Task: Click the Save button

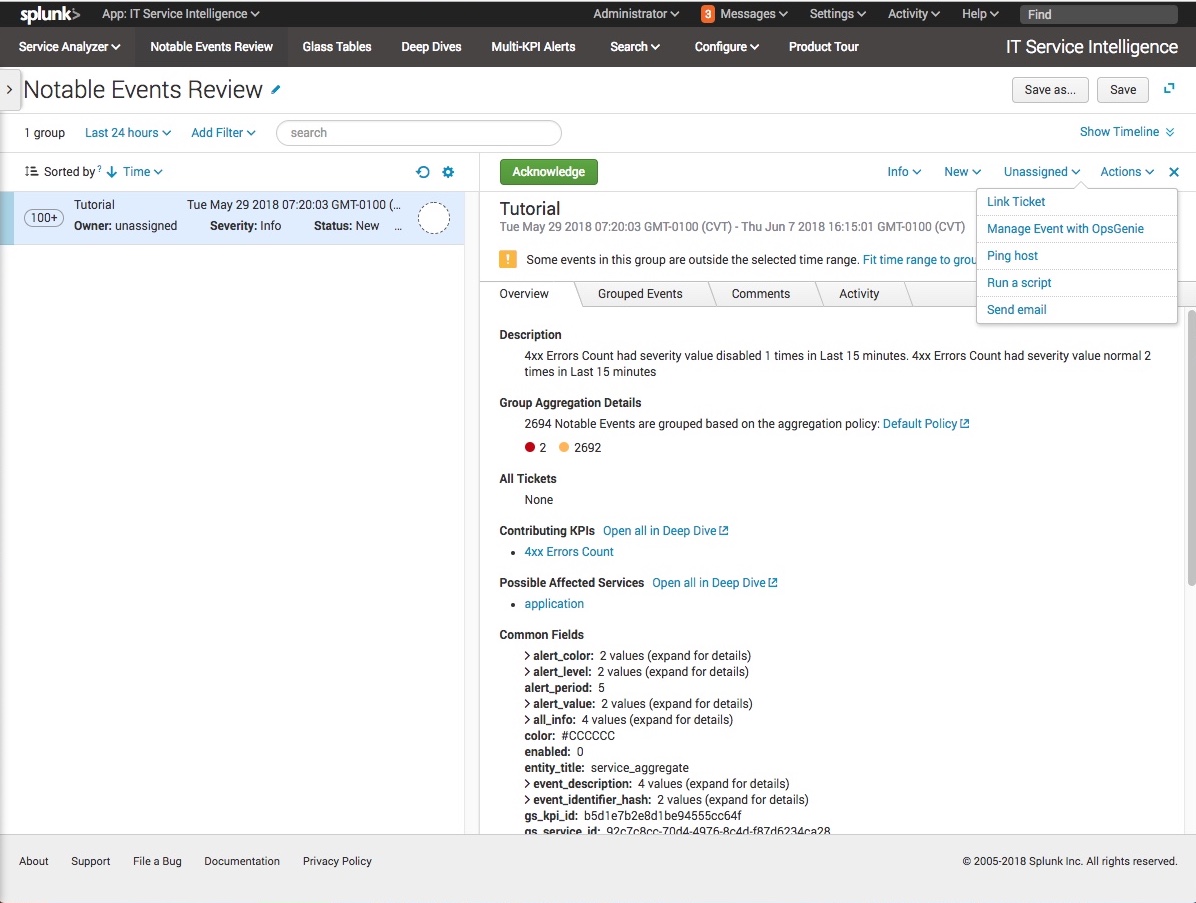Action: pos(1123,89)
